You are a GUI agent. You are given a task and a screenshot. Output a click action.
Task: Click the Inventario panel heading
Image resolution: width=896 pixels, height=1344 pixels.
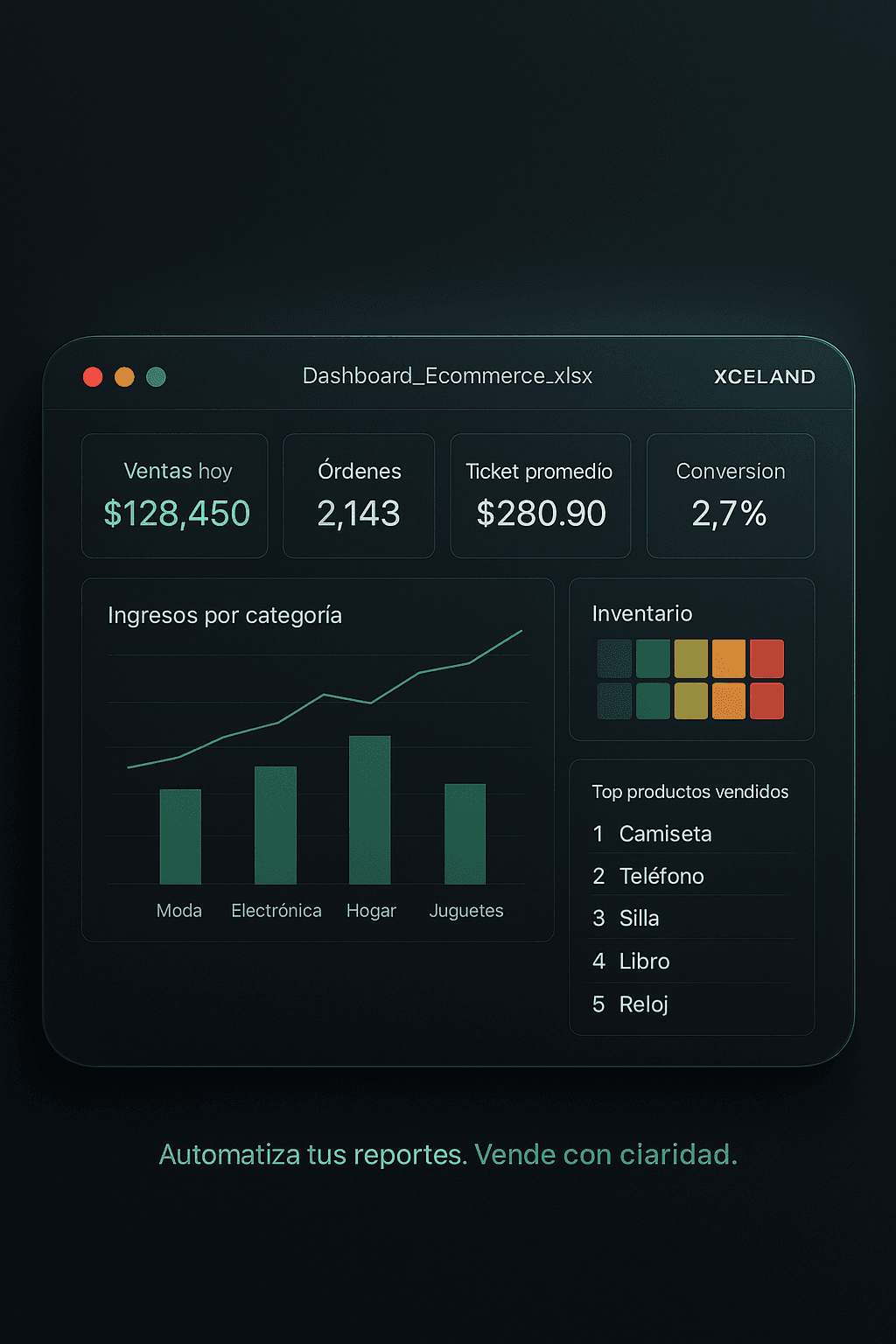coord(642,613)
